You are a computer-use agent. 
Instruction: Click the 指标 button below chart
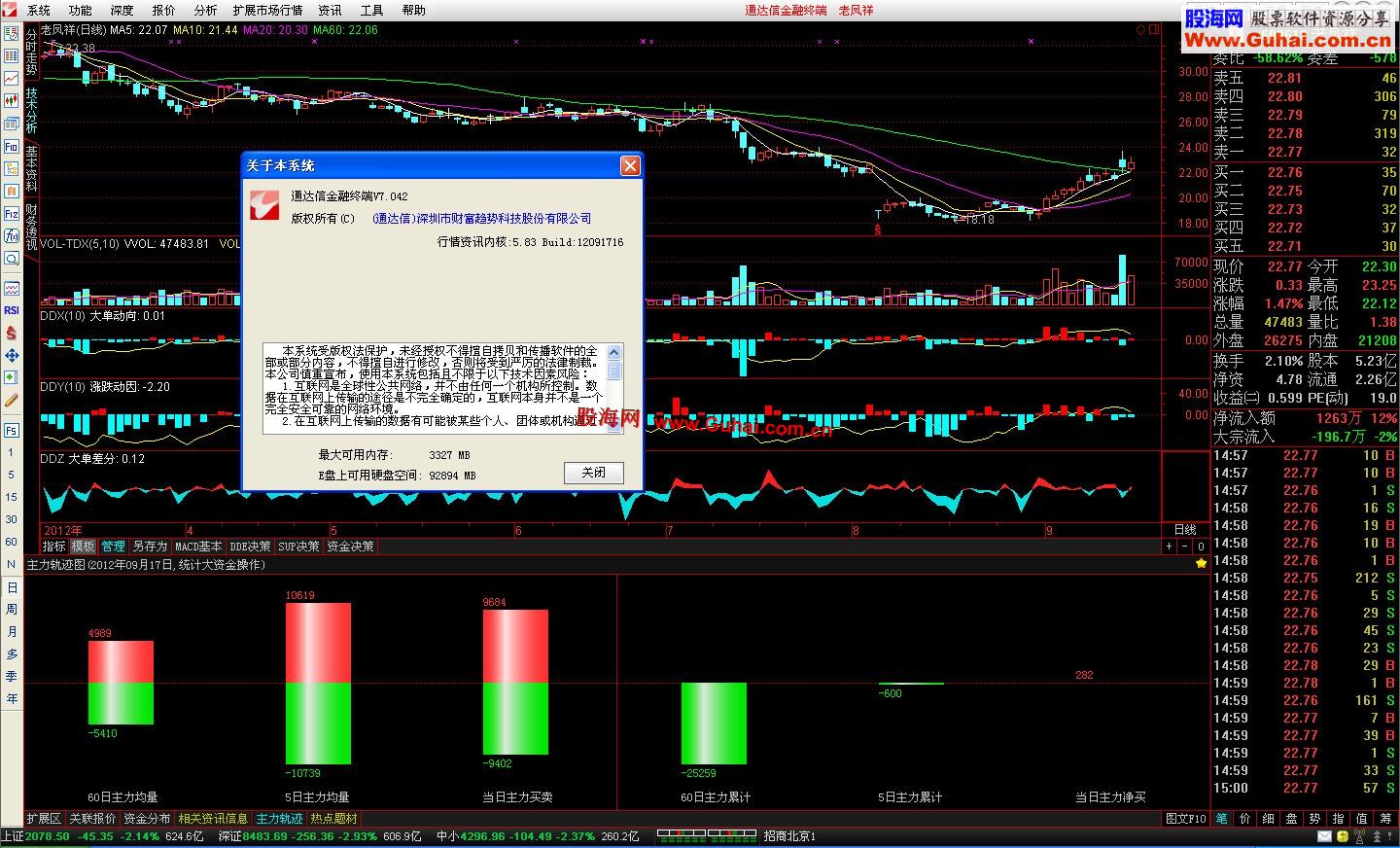(x=53, y=547)
